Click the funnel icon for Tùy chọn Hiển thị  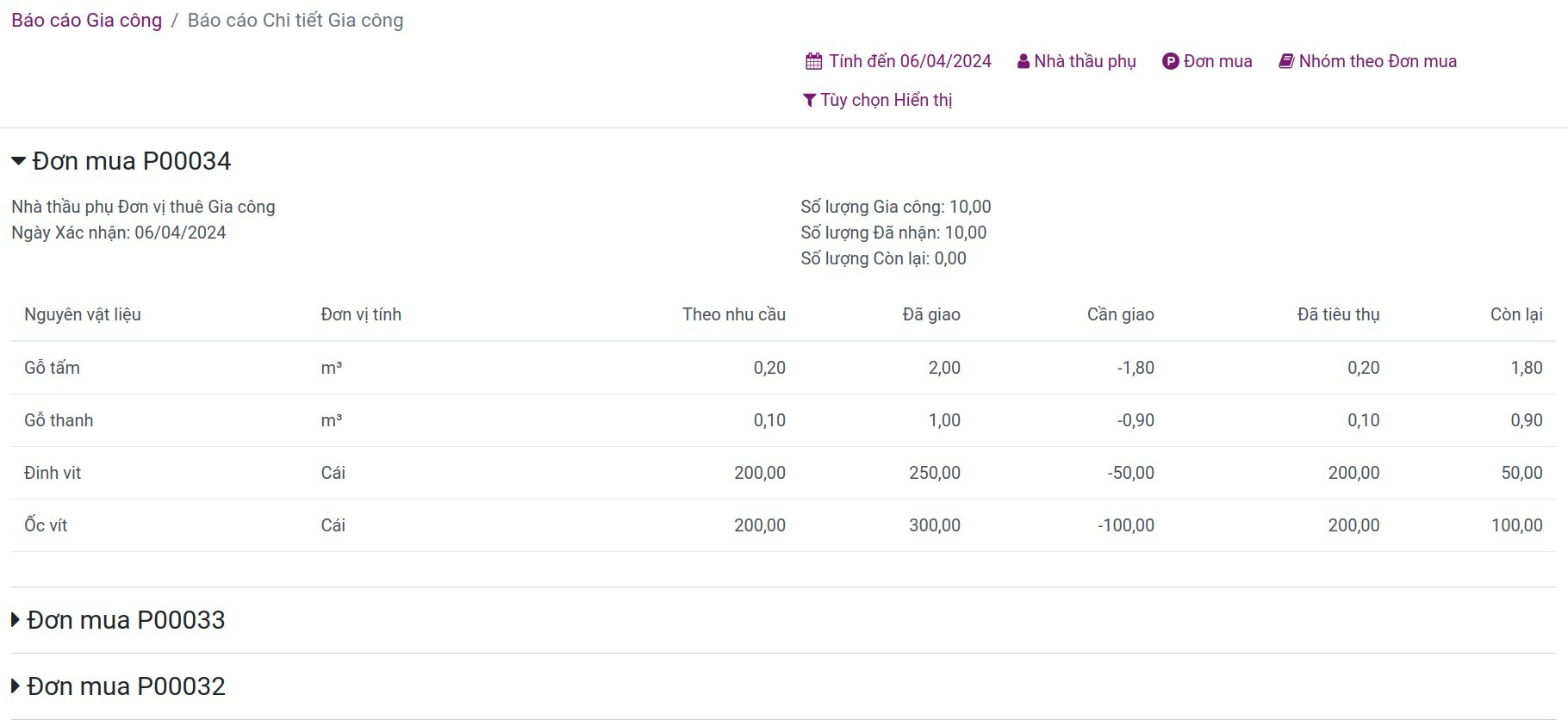pyautogui.click(x=809, y=101)
